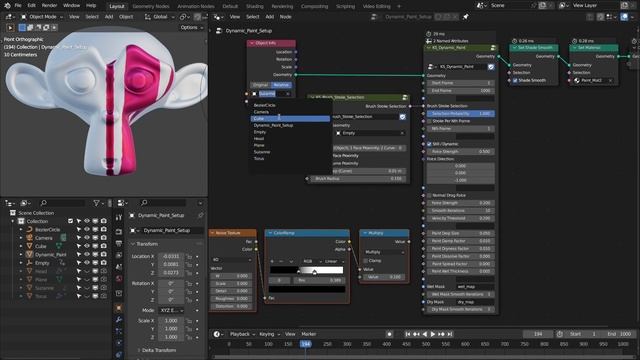The height and width of the screenshot is (360, 640).
Task: Toggle Still / Dynamic checkbox
Action: click(x=429, y=144)
